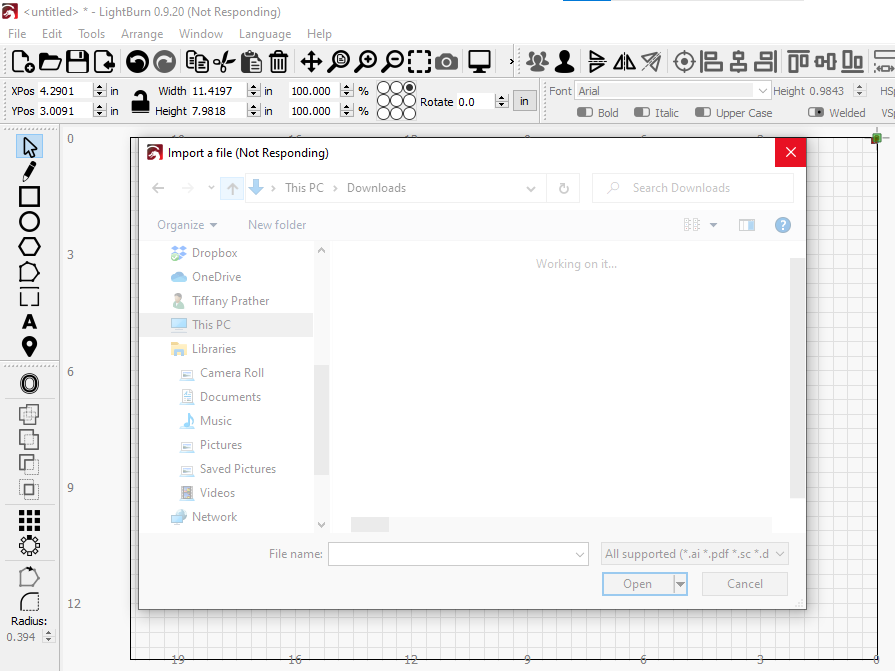The image size is (895, 671).
Task: Click the Zoom In magnifier
Action: (x=365, y=61)
